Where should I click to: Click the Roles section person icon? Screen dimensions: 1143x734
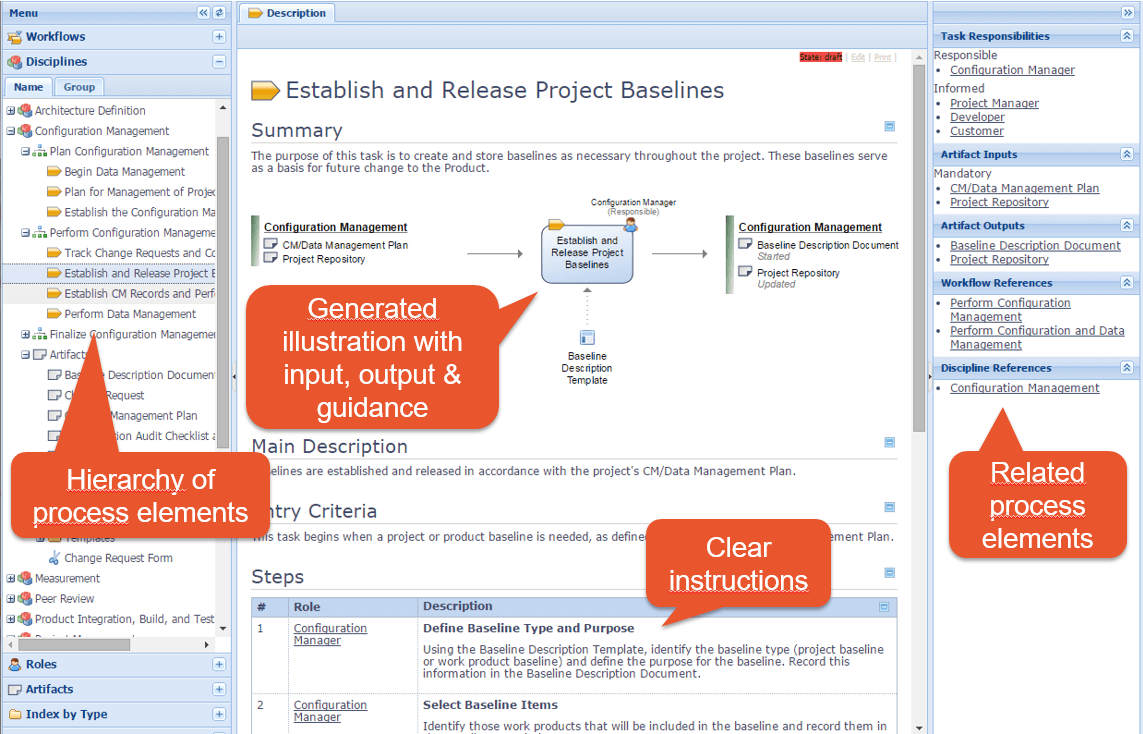(14, 664)
